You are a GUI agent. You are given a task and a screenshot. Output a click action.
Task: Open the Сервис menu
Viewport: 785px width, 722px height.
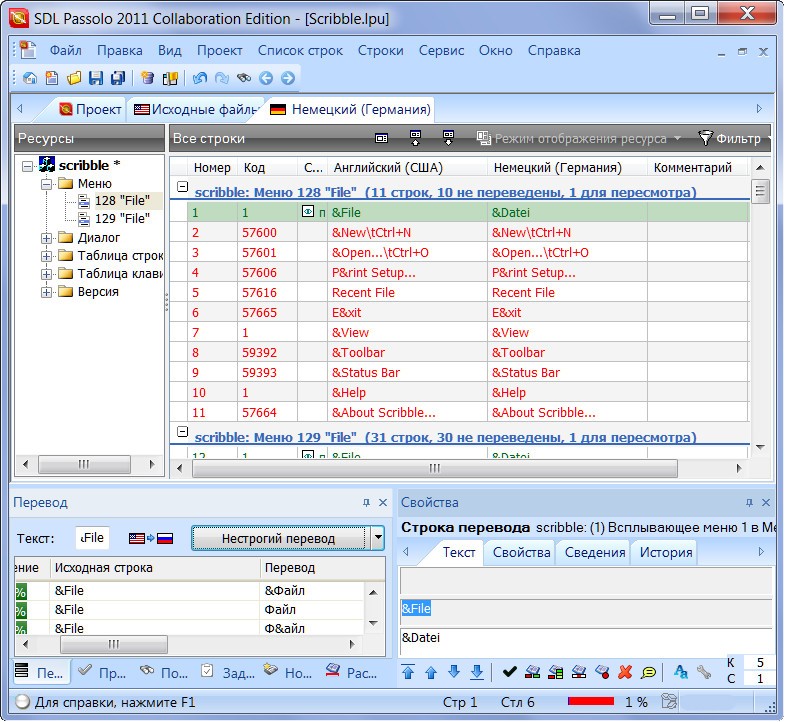tap(441, 51)
